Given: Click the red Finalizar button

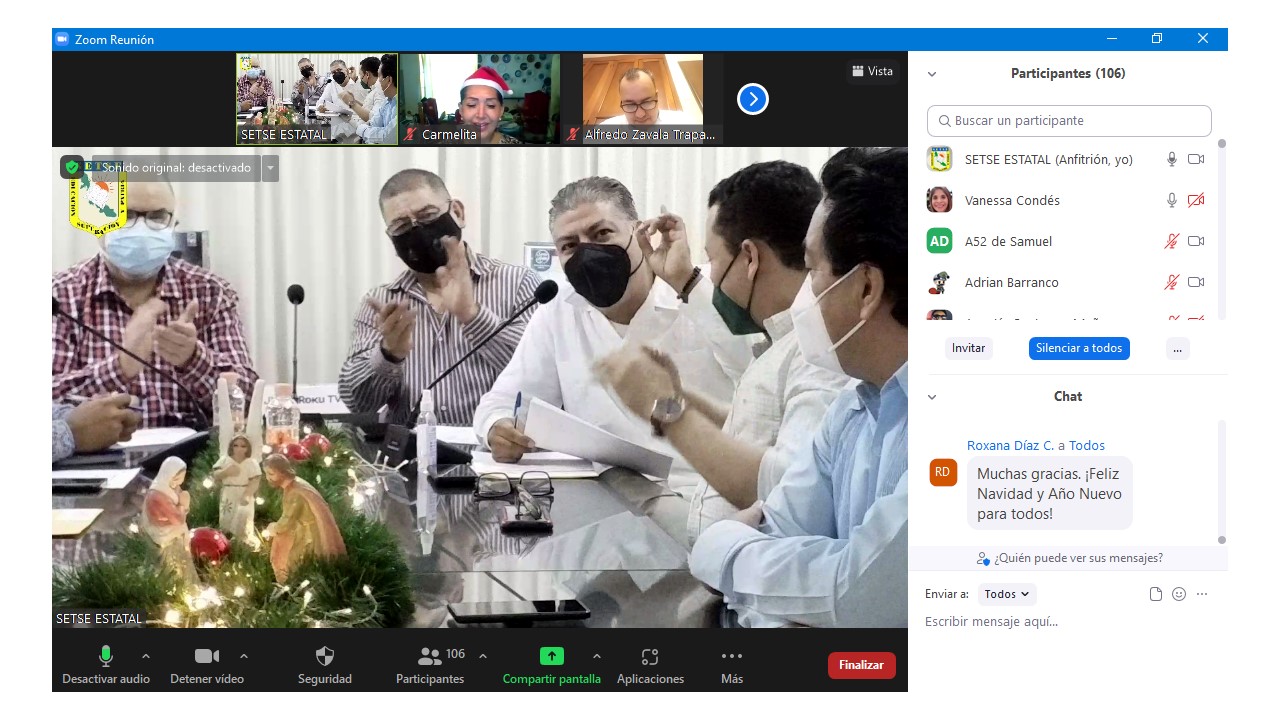Looking at the screenshot, I should (862, 665).
